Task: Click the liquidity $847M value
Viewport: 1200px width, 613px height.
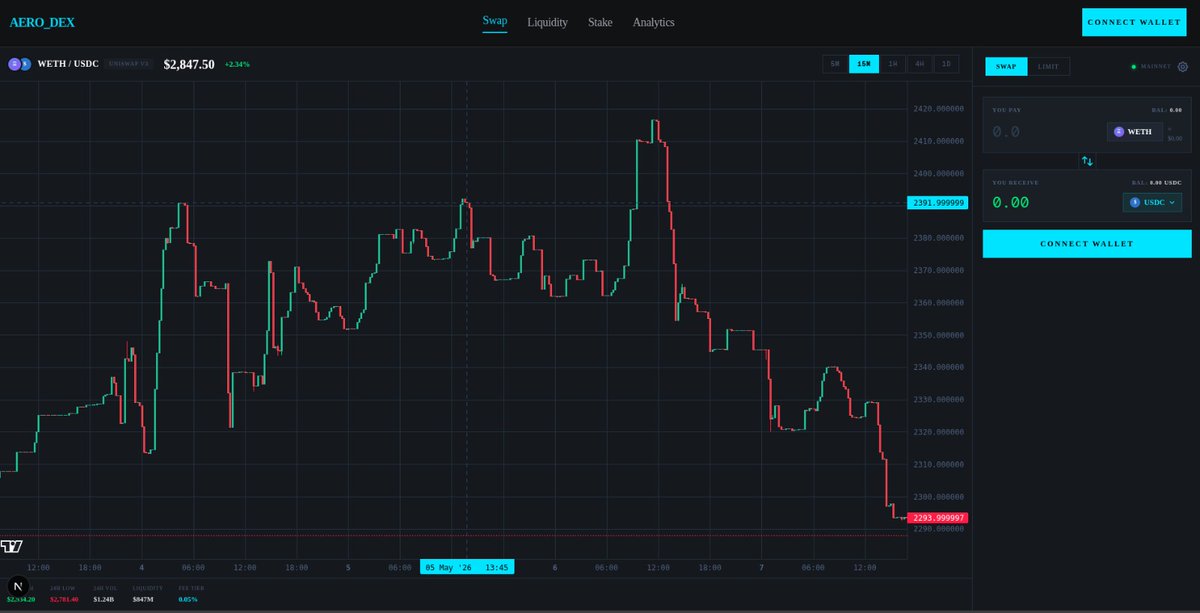Action: (x=143, y=599)
